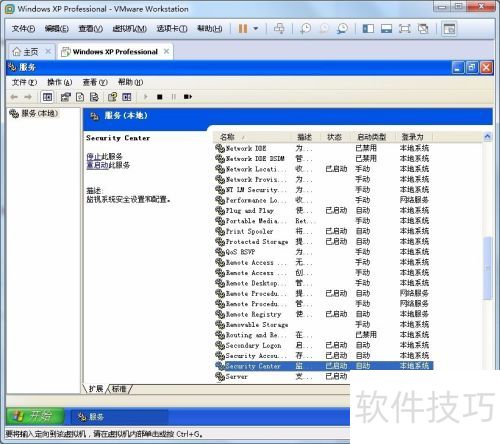Click the send Ctrl+Alt+Del icon in VMware toolbar

tap(279, 29)
